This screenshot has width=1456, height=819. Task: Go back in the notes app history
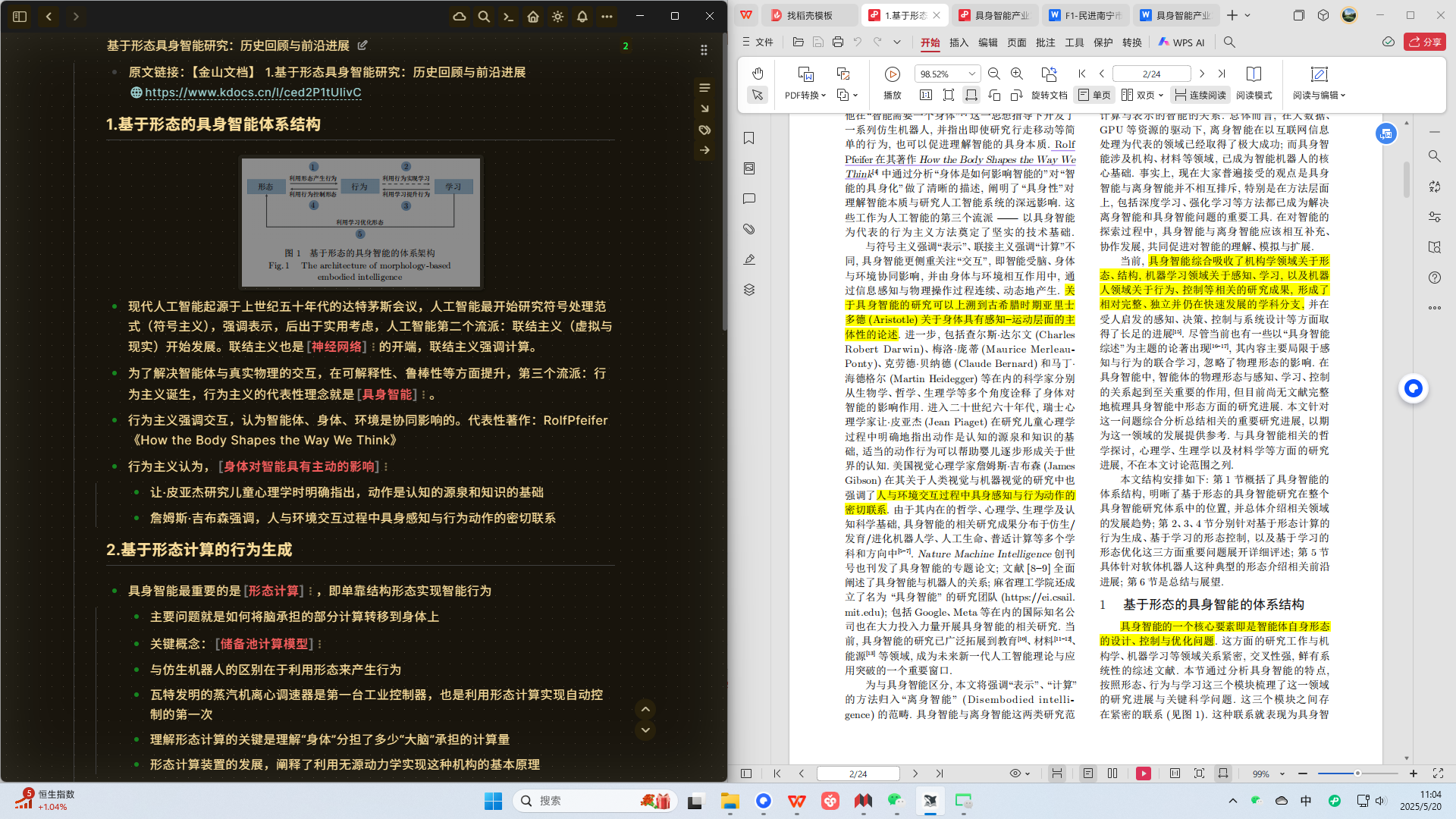49,16
